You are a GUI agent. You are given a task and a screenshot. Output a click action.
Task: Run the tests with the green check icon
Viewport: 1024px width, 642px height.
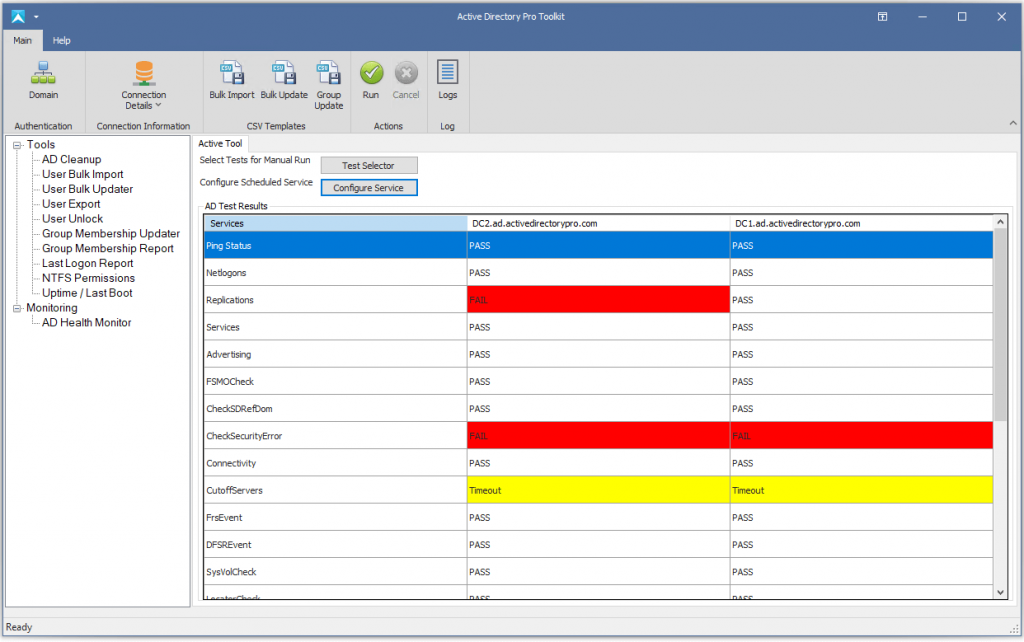click(x=371, y=73)
